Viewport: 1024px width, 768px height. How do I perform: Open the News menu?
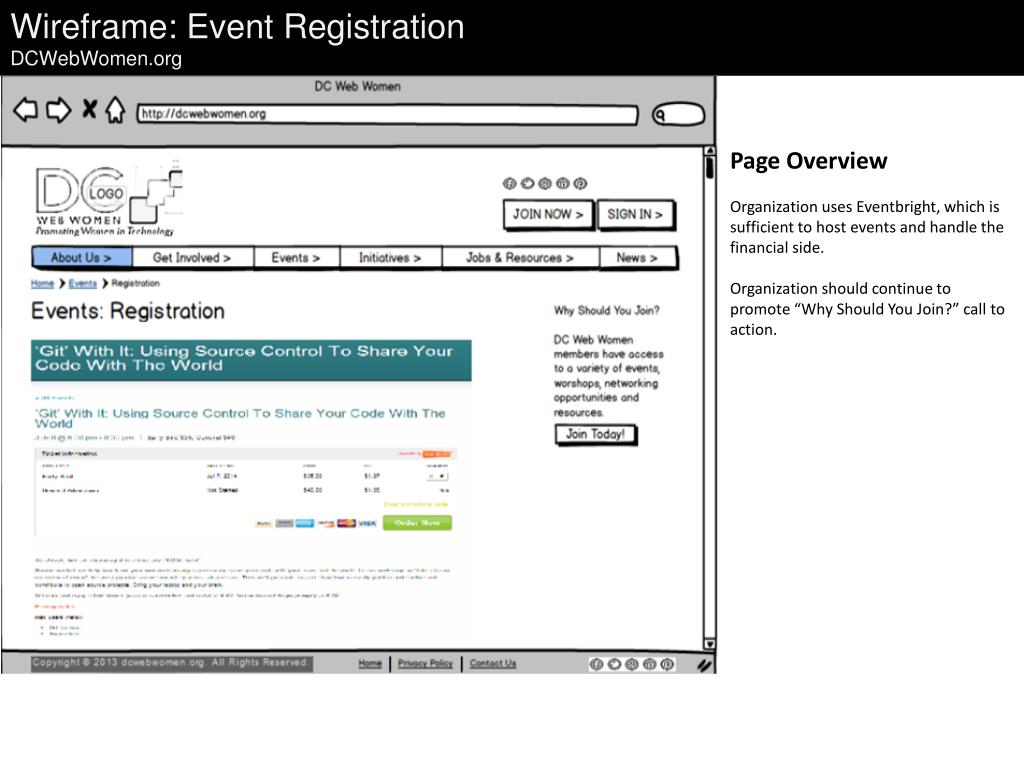click(637, 257)
